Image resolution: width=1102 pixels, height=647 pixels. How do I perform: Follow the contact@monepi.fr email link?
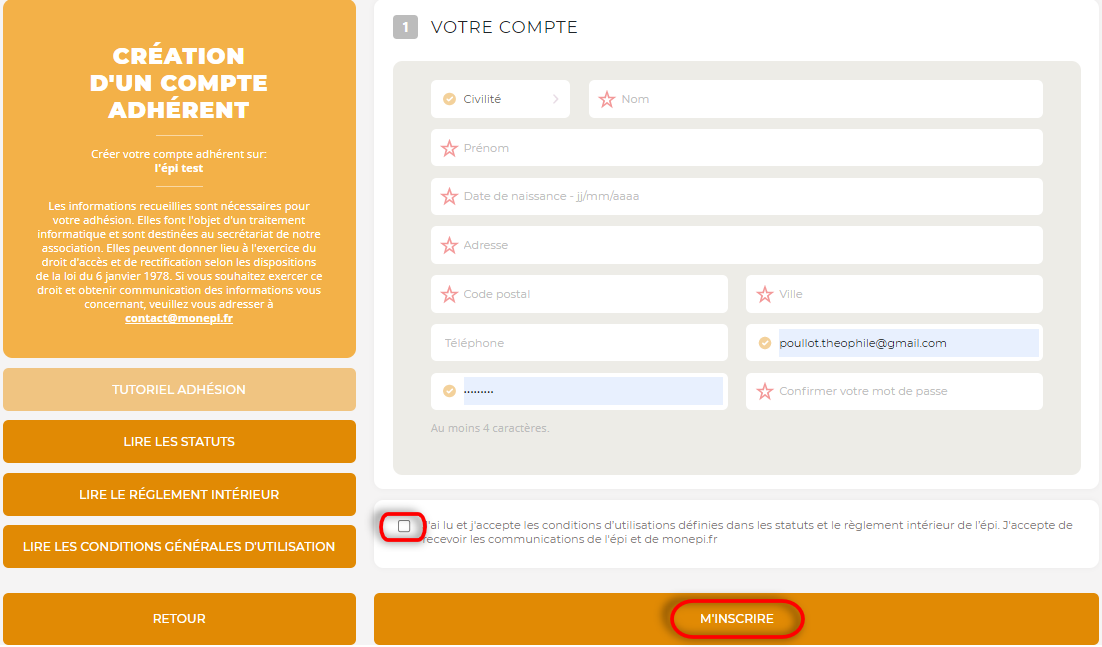pos(179,318)
